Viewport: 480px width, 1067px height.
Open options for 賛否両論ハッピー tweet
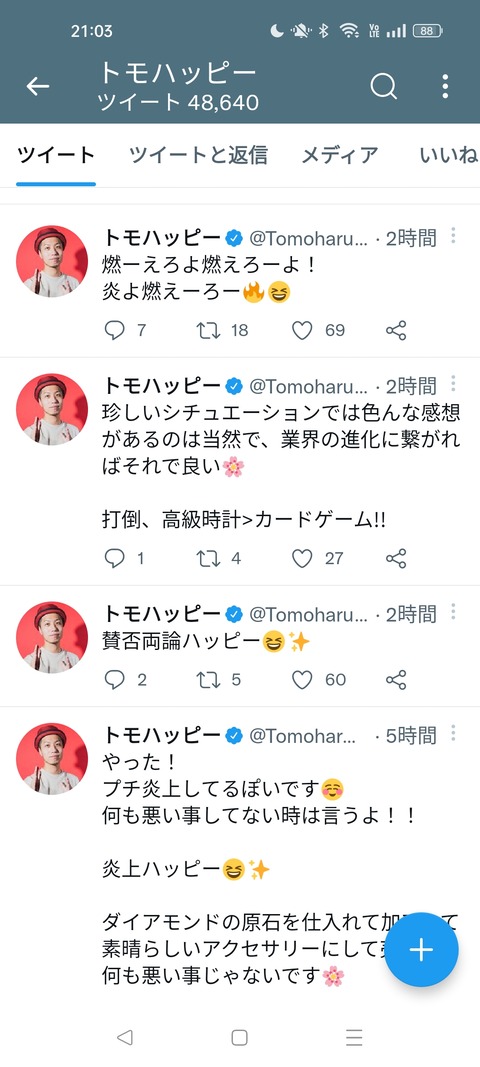453,612
